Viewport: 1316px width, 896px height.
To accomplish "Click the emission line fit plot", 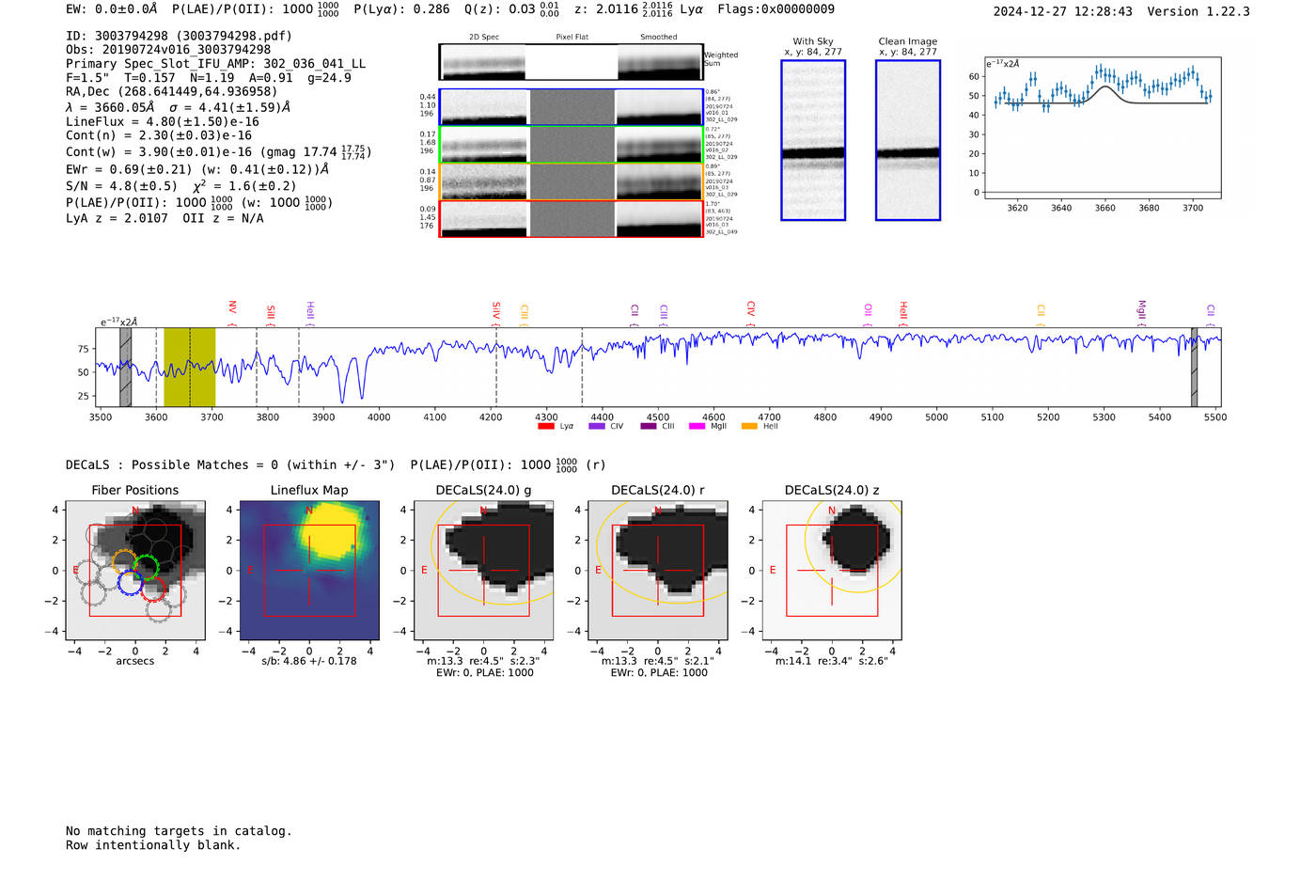I will (x=1103, y=128).
